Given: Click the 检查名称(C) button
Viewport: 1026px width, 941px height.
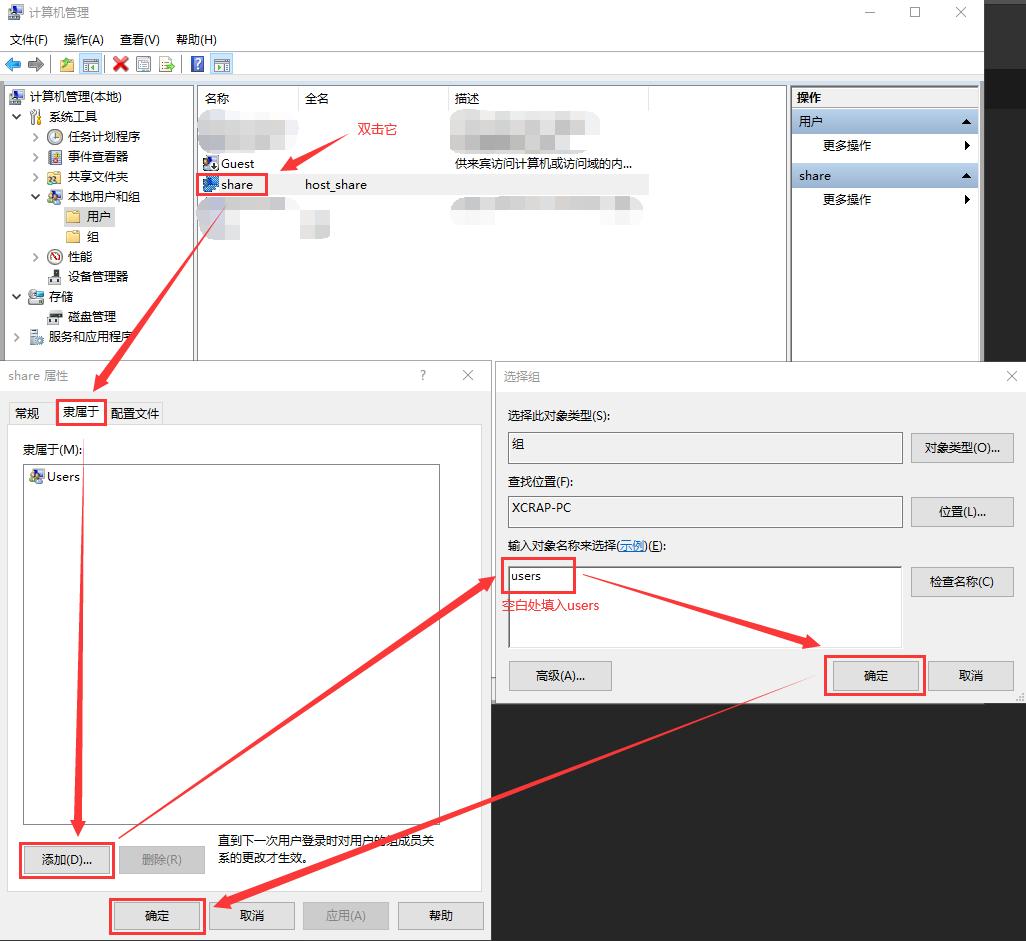Looking at the screenshot, I should coord(961,582).
